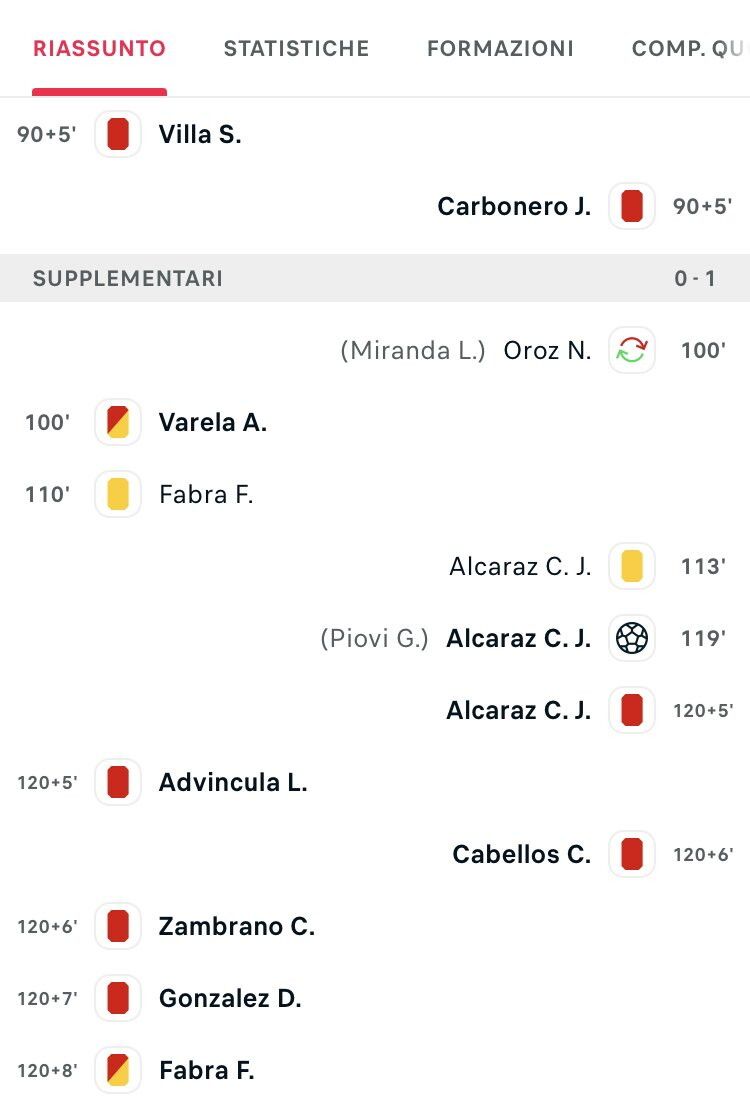Click the goal ball icon at 119'
Viewport: 750px width, 1102px height.
632,638
